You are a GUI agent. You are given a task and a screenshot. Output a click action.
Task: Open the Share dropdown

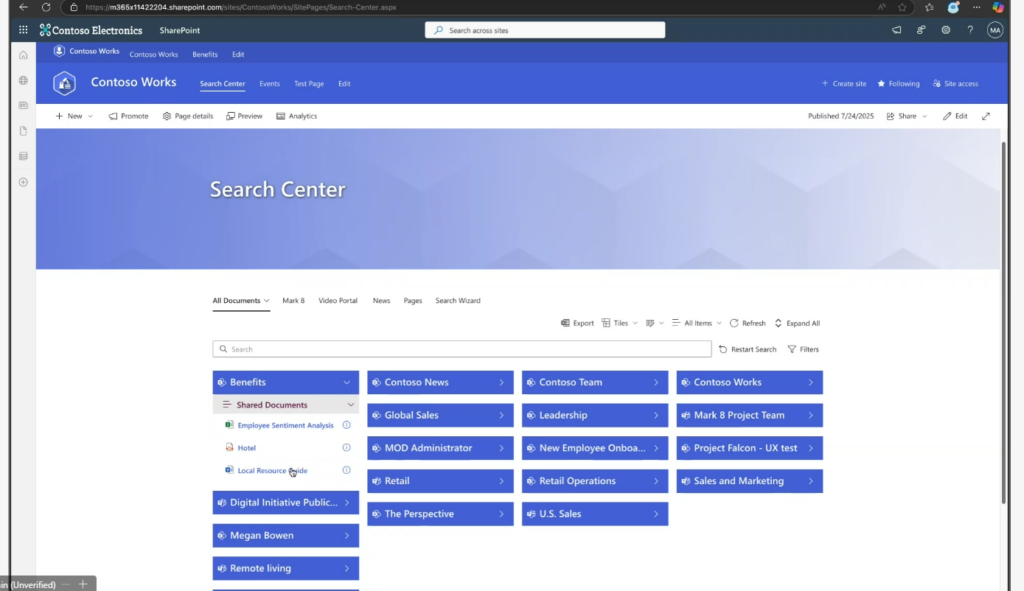pos(906,116)
